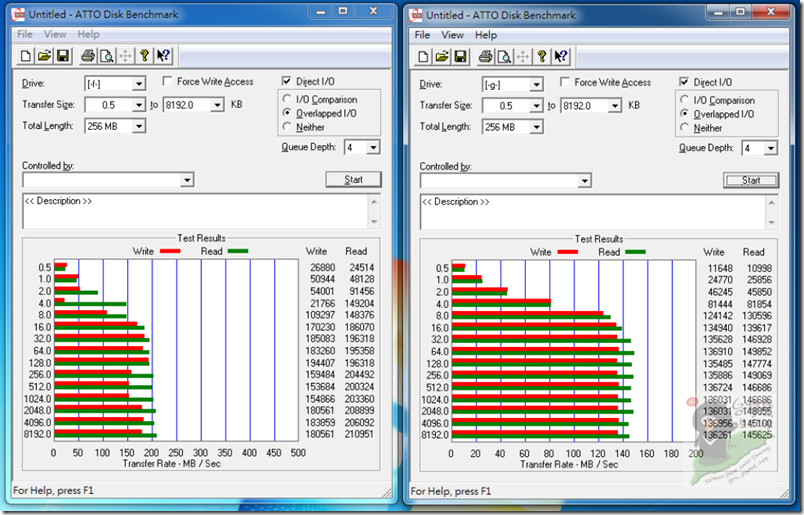Click New file icon in left window toolbar
Screen dimensions: 804x515
pyautogui.click(x=25, y=55)
